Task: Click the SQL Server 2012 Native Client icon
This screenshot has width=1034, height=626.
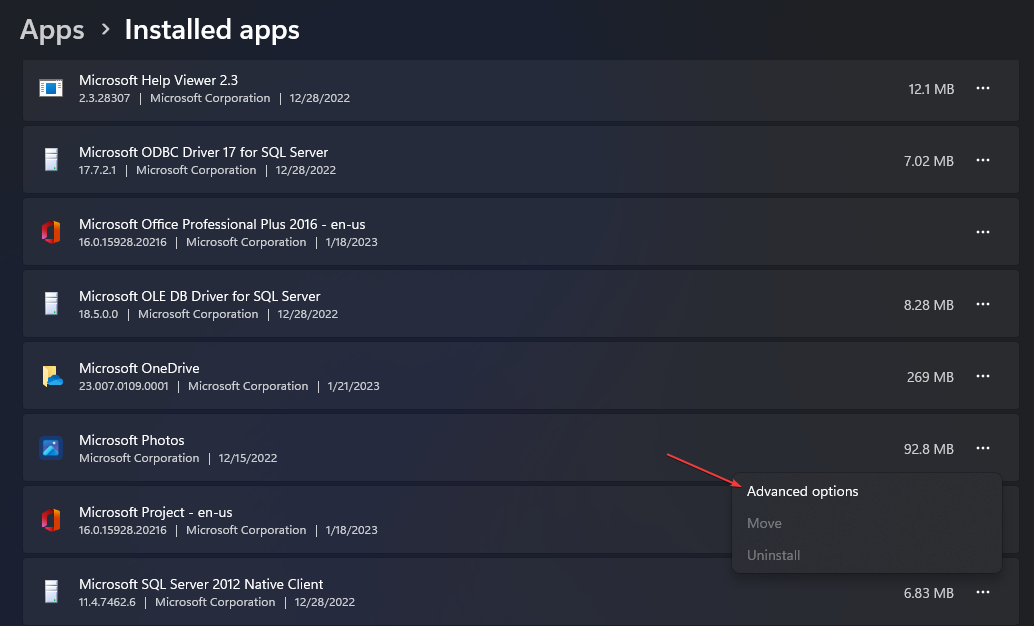Action: pyautogui.click(x=51, y=592)
